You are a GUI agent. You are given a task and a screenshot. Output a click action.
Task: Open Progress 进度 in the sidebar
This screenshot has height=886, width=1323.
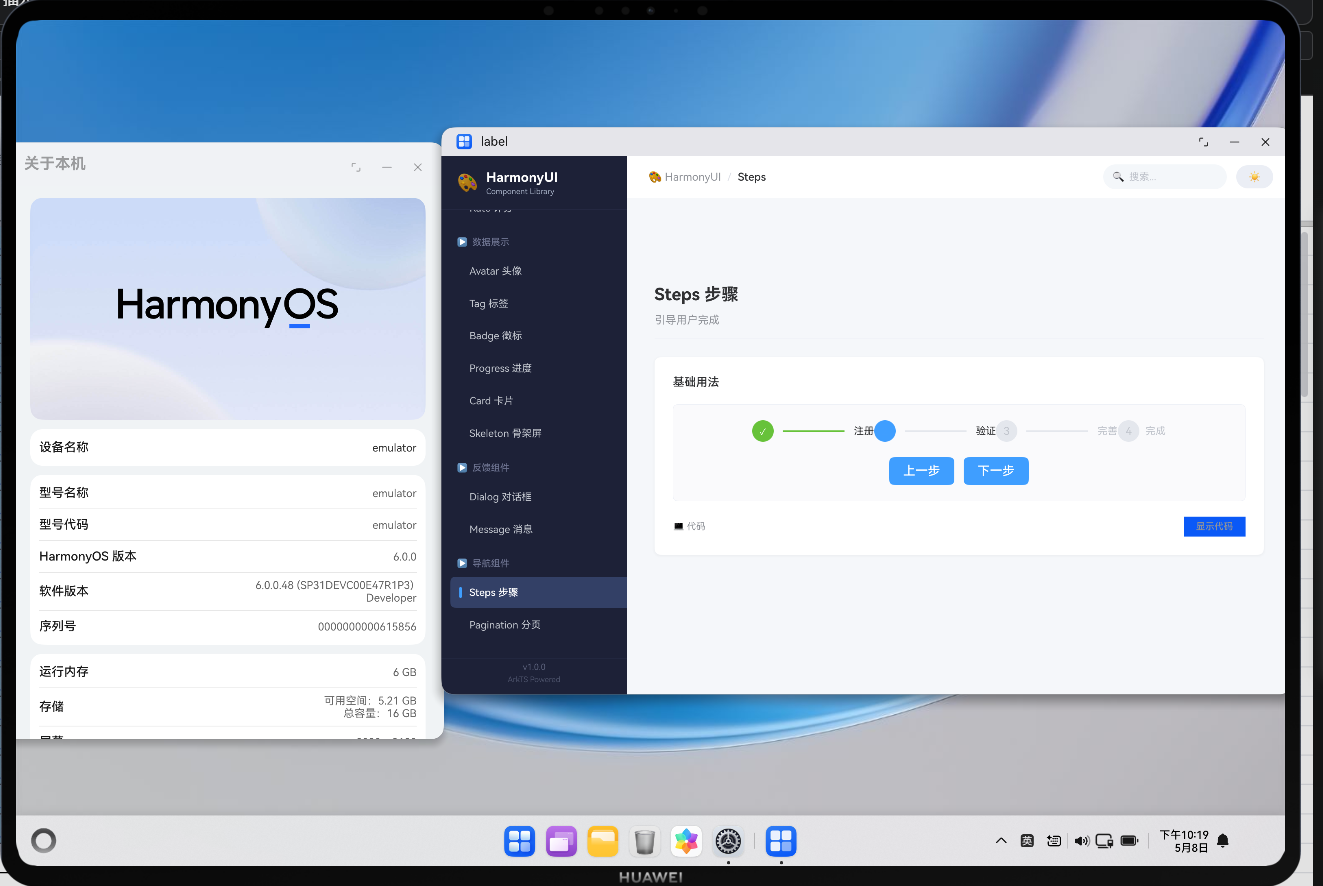538,369
